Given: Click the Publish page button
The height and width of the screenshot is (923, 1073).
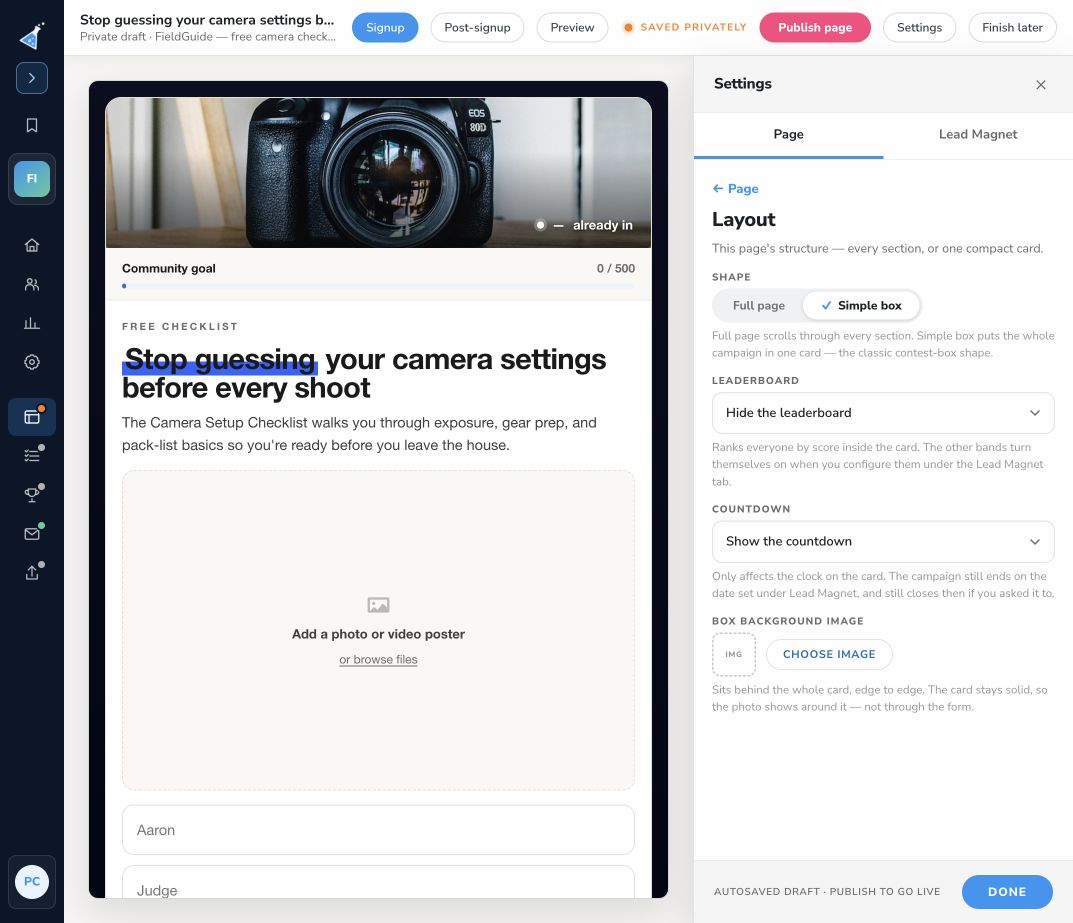Looking at the screenshot, I should click(x=814, y=27).
